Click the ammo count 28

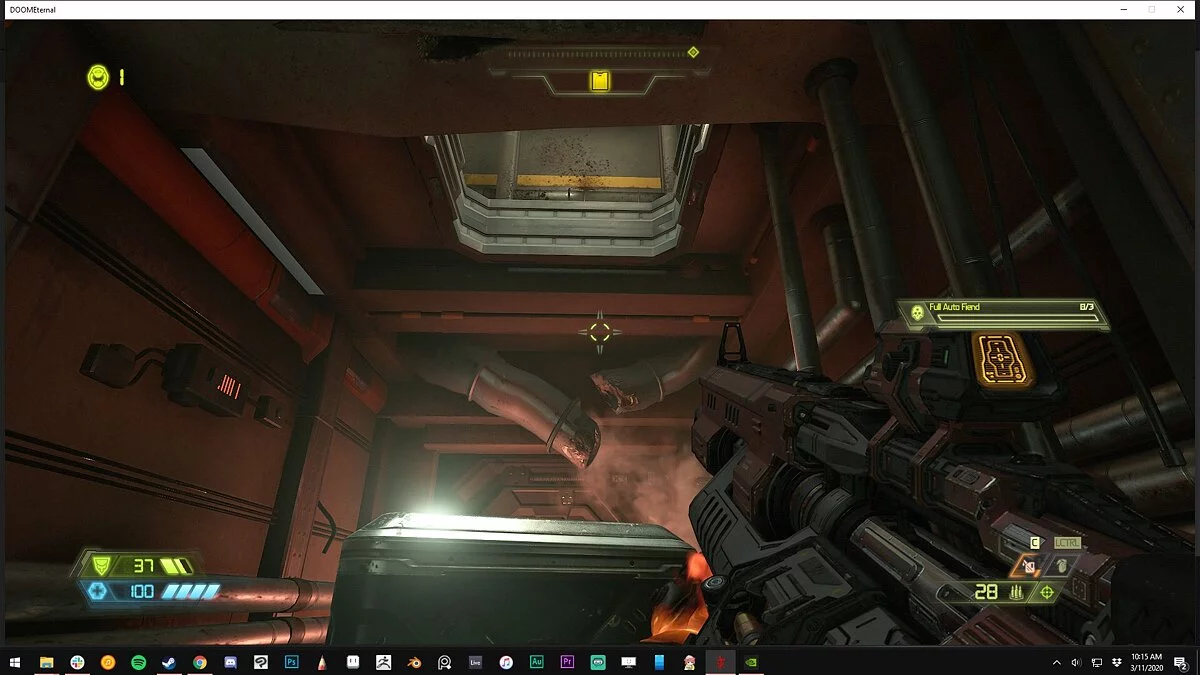(986, 592)
